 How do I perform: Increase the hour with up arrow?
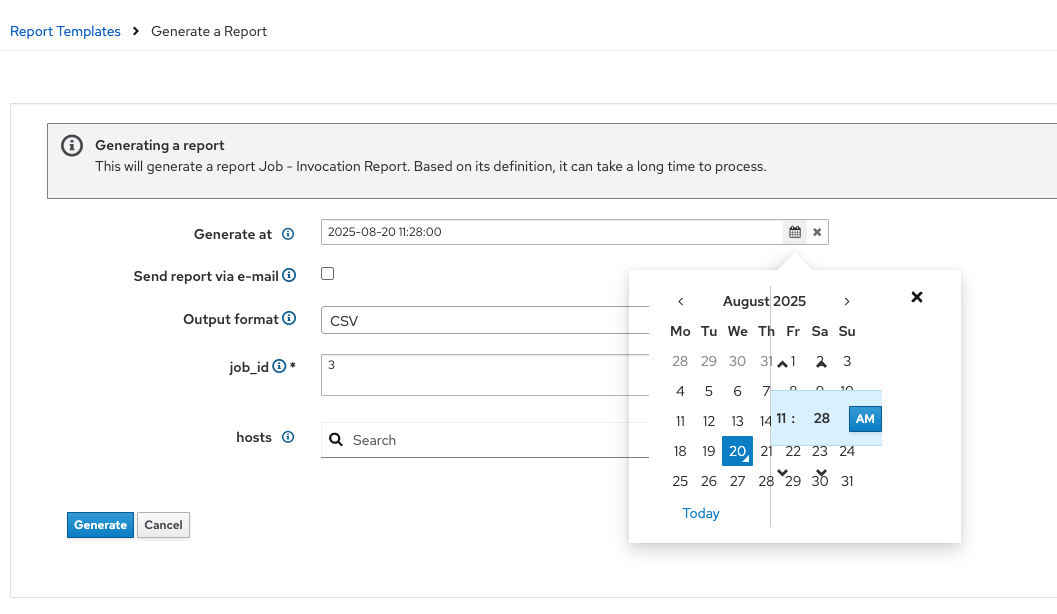point(783,365)
